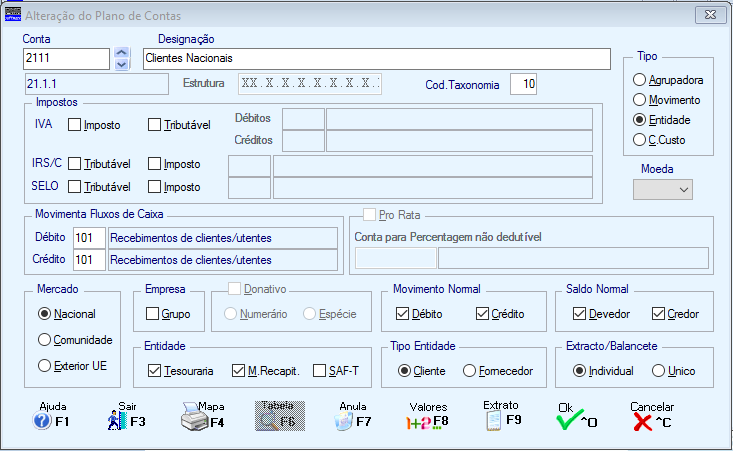
Task: Click the application icon in title bar
Action: pyautogui.click(x=13, y=14)
